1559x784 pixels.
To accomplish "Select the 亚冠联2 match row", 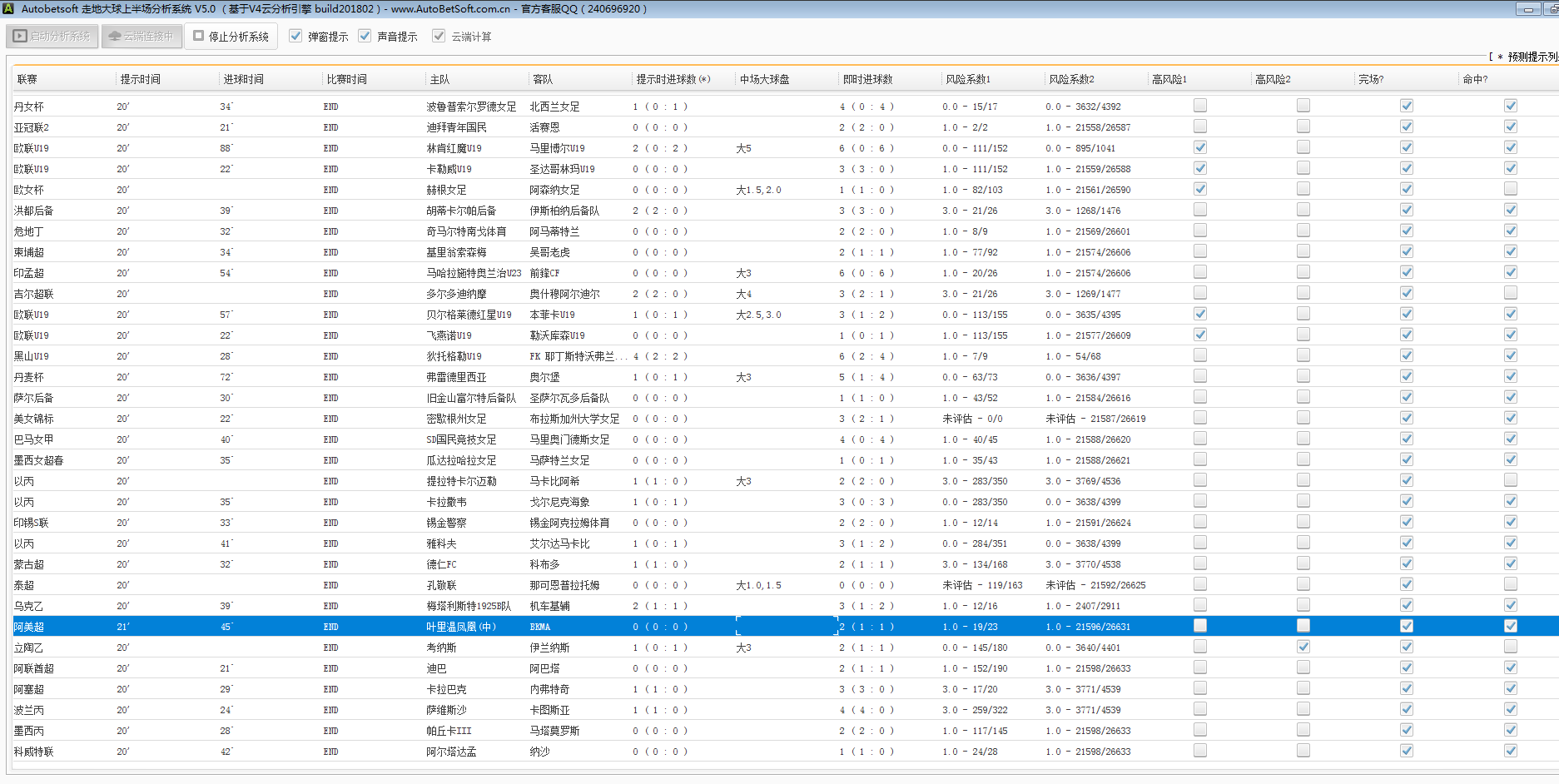I will coord(250,127).
